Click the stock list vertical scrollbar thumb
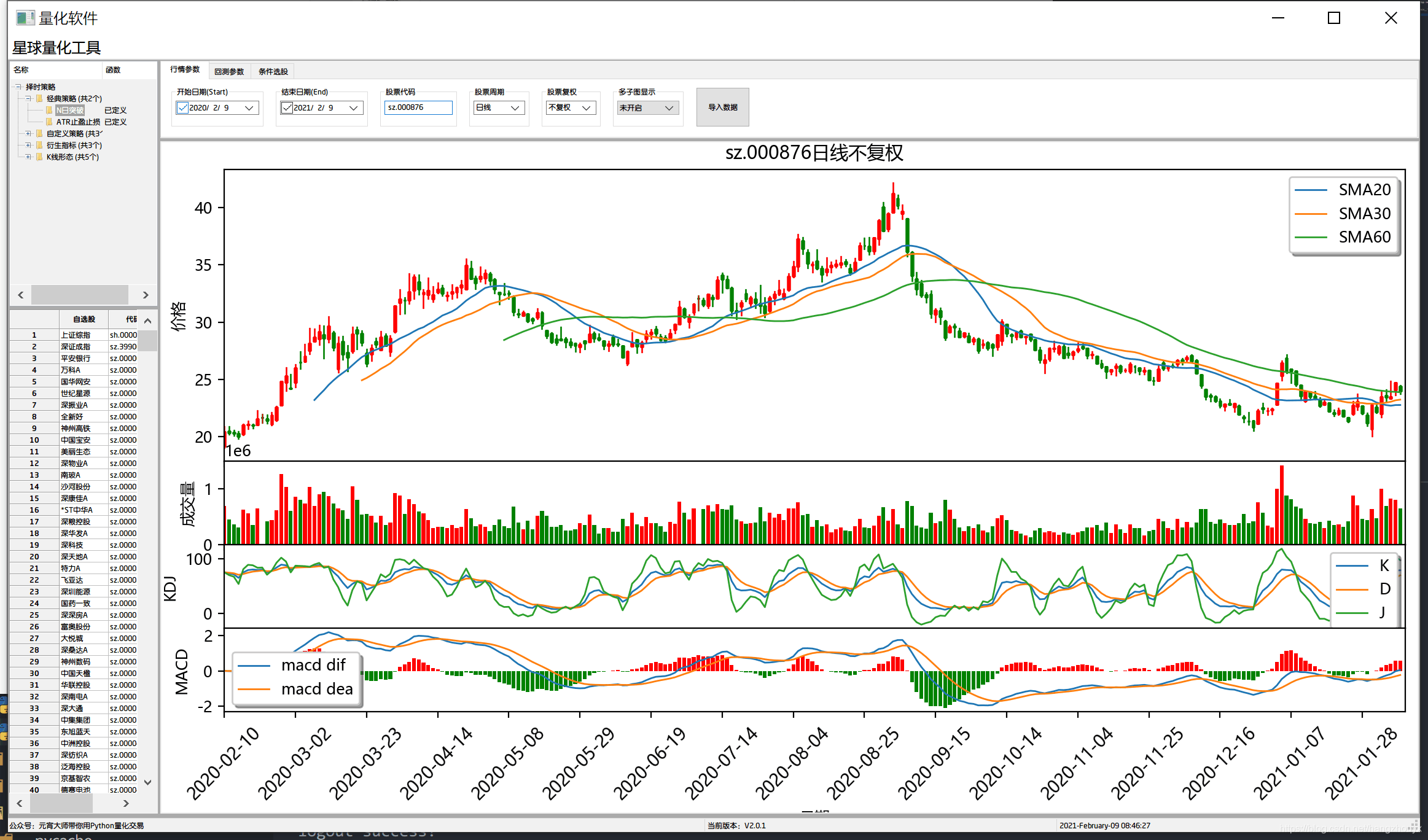The width and height of the screenshot is (1428, 840). pyautogui.click(x=148, y=340)
